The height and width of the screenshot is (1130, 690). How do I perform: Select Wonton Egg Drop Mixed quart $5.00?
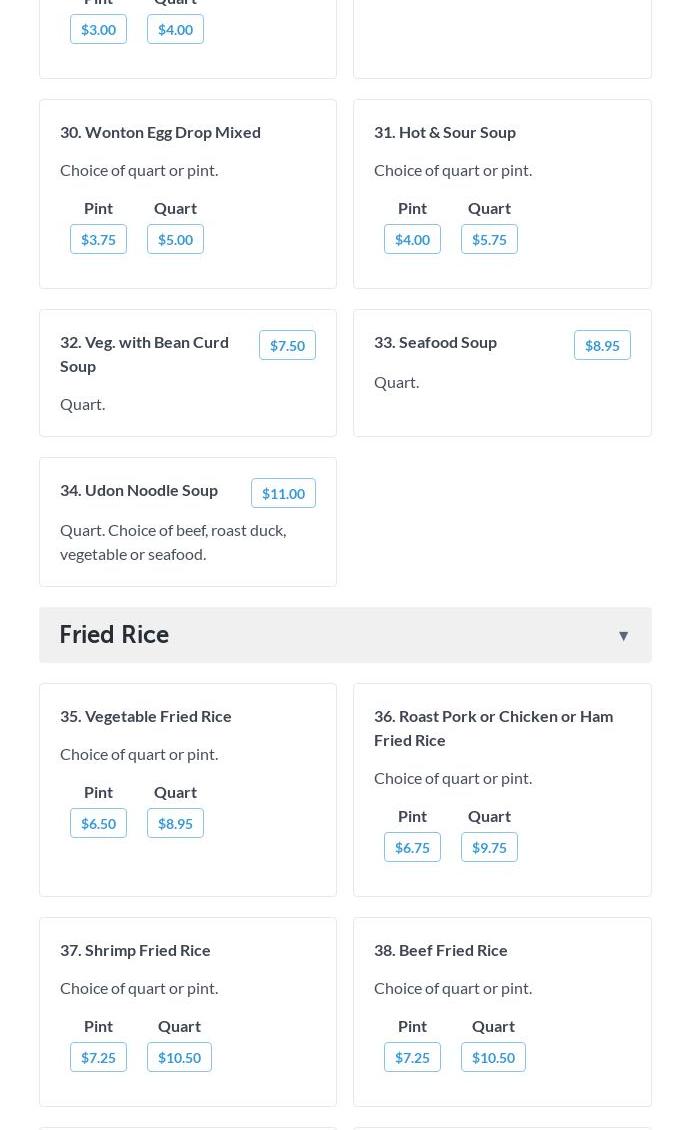coord(175,239)
